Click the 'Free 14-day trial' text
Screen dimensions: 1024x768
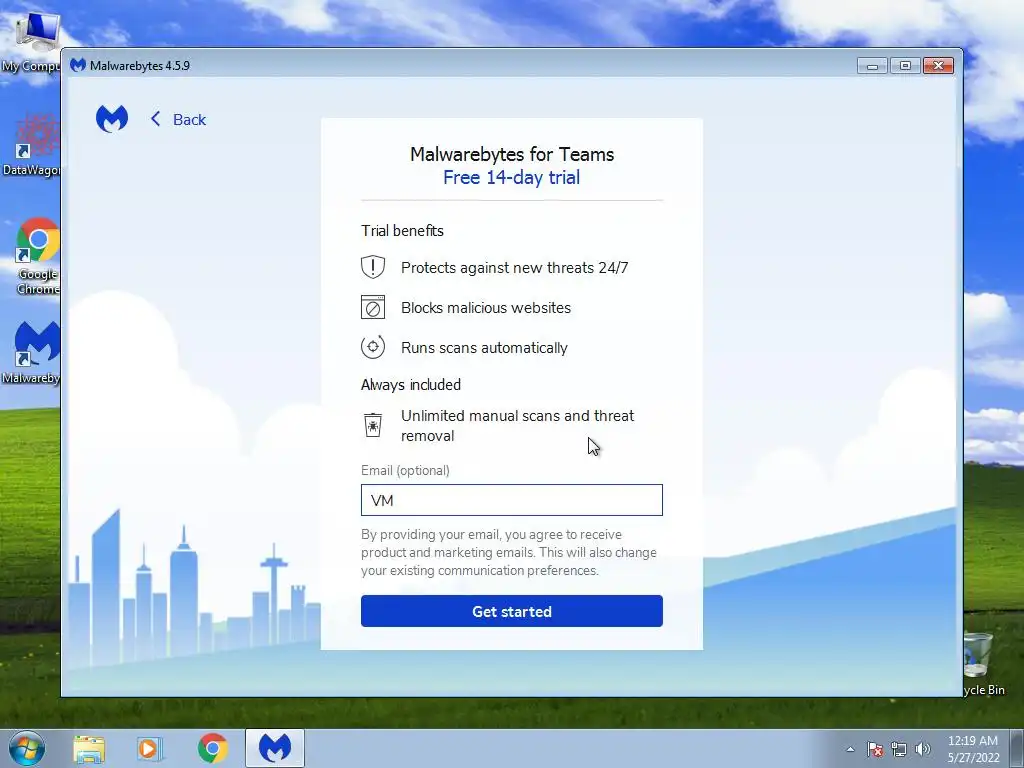coord(511,177)
